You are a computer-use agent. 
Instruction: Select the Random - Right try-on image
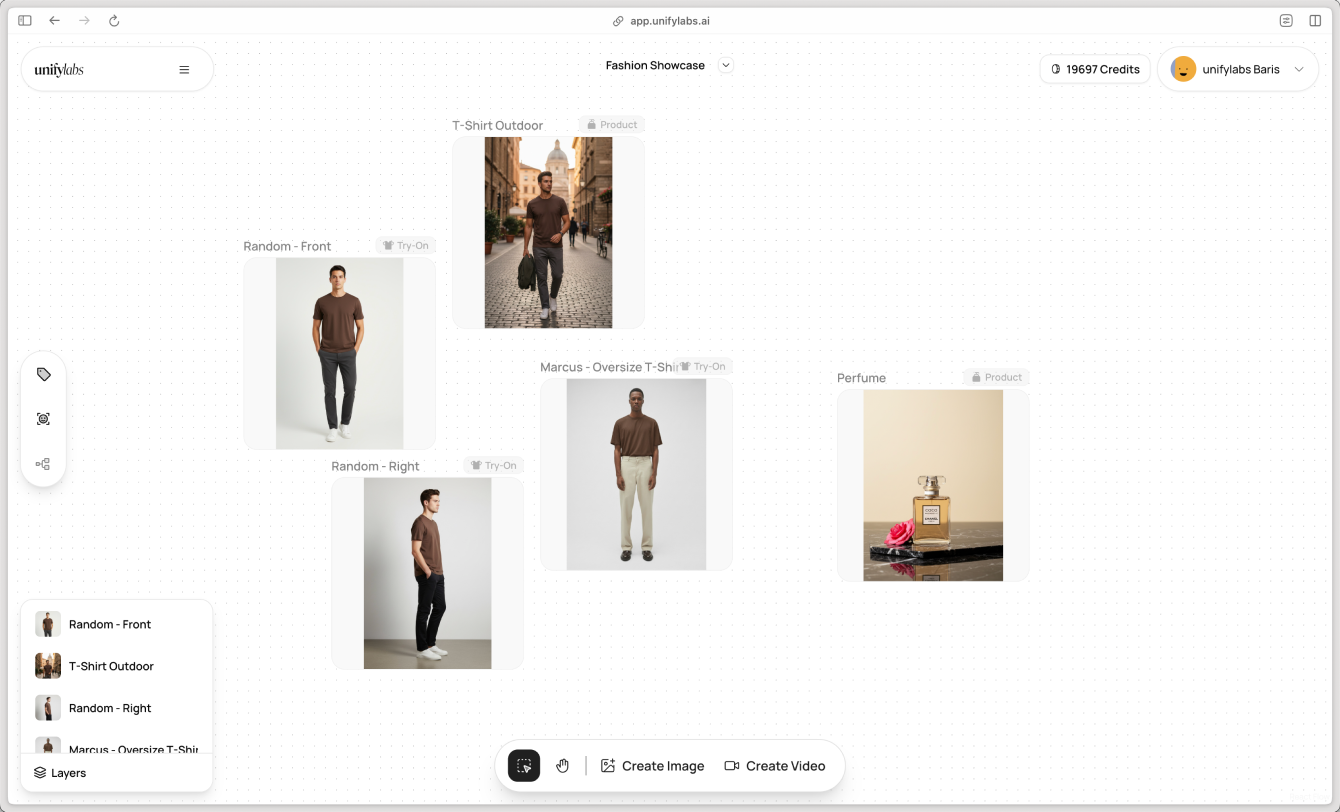(427, 573)
